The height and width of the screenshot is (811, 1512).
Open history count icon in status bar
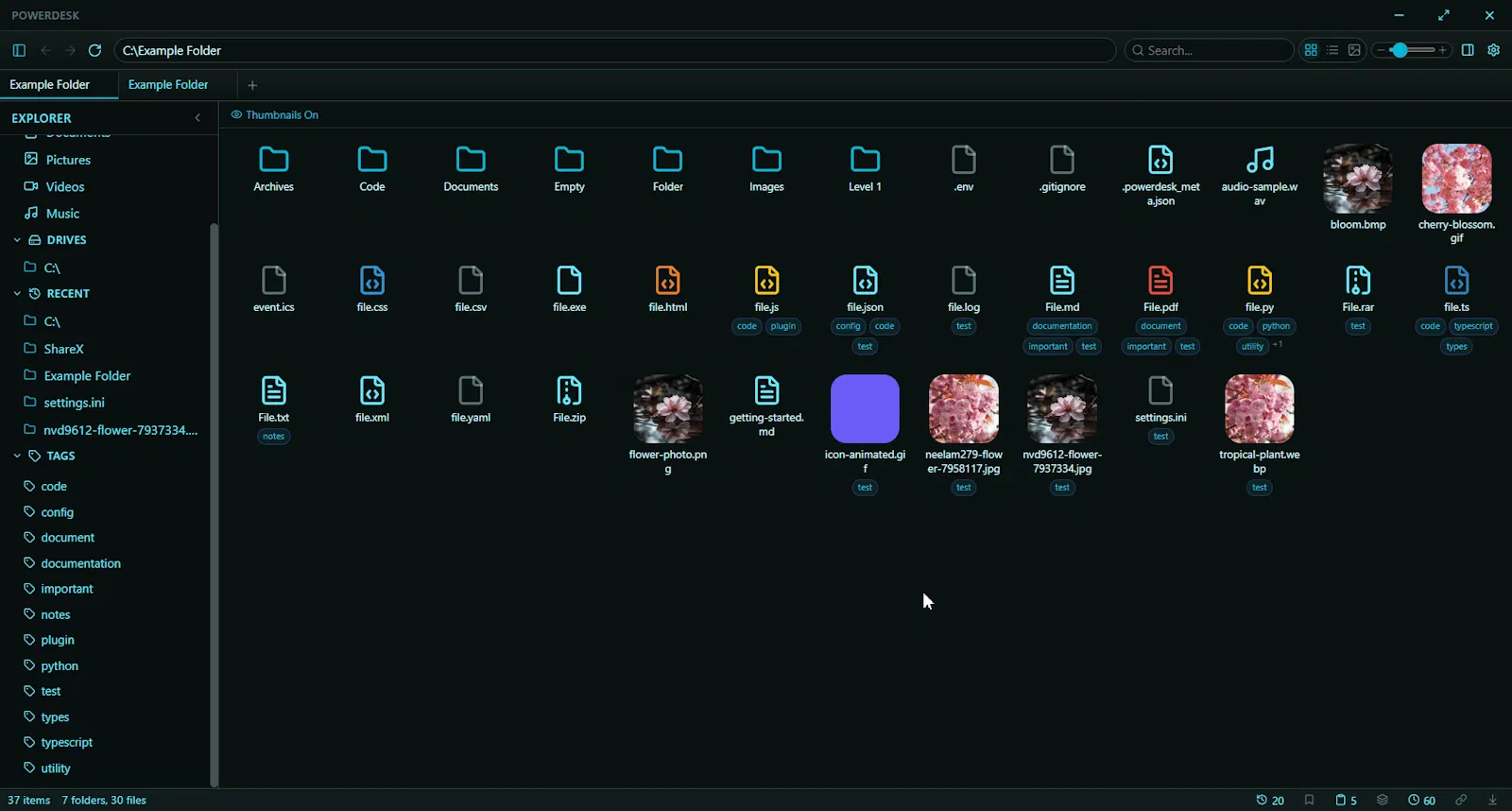(1270, 800)
